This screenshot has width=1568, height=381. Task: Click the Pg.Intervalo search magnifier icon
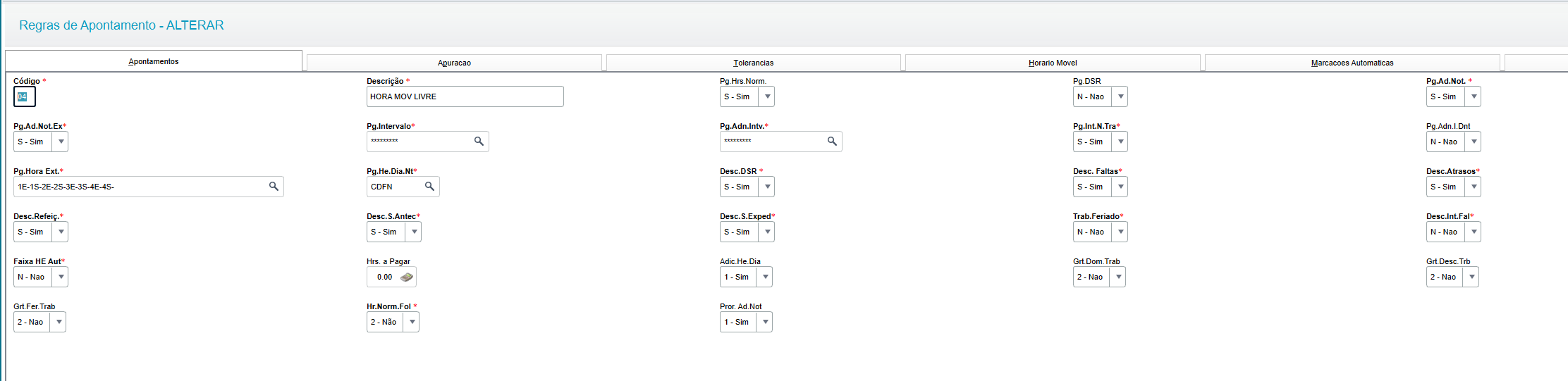479,142
